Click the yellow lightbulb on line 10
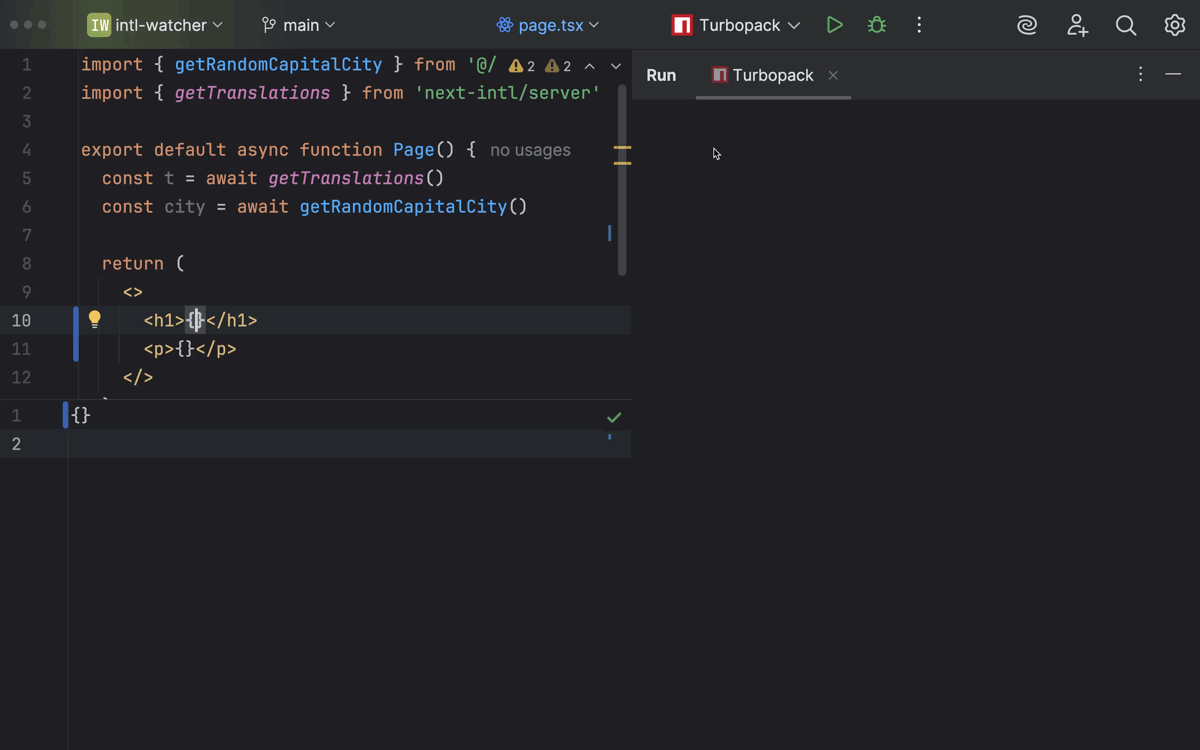 point(94,319)
